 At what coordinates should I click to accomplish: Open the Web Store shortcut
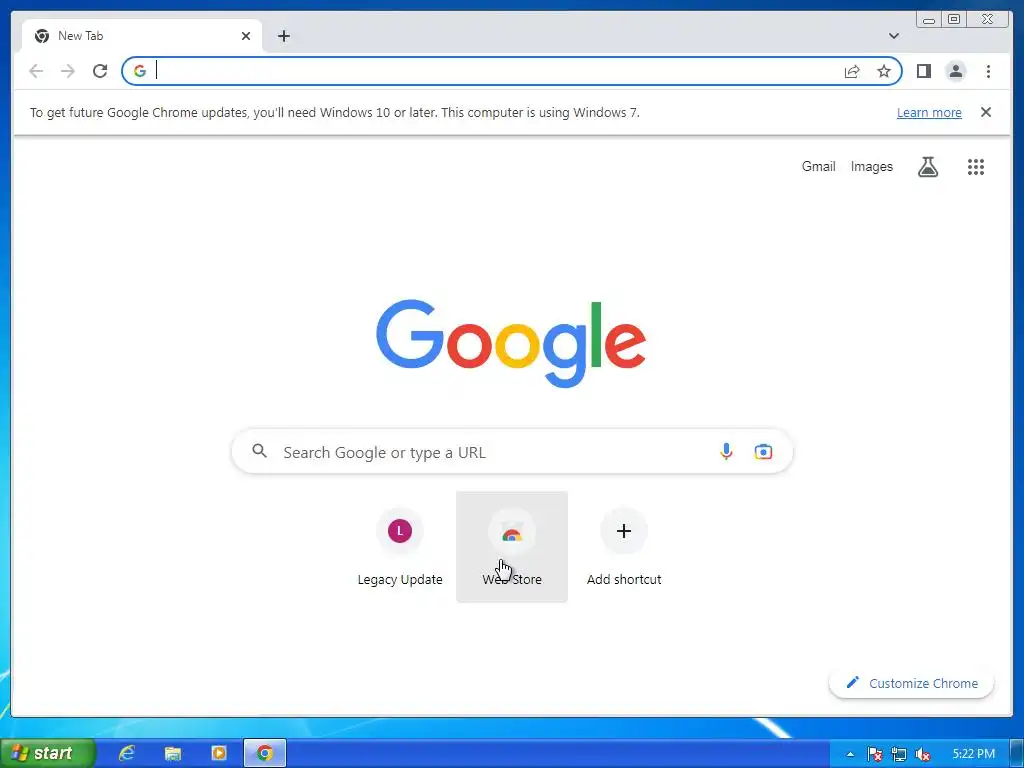[x=512, y=547]
